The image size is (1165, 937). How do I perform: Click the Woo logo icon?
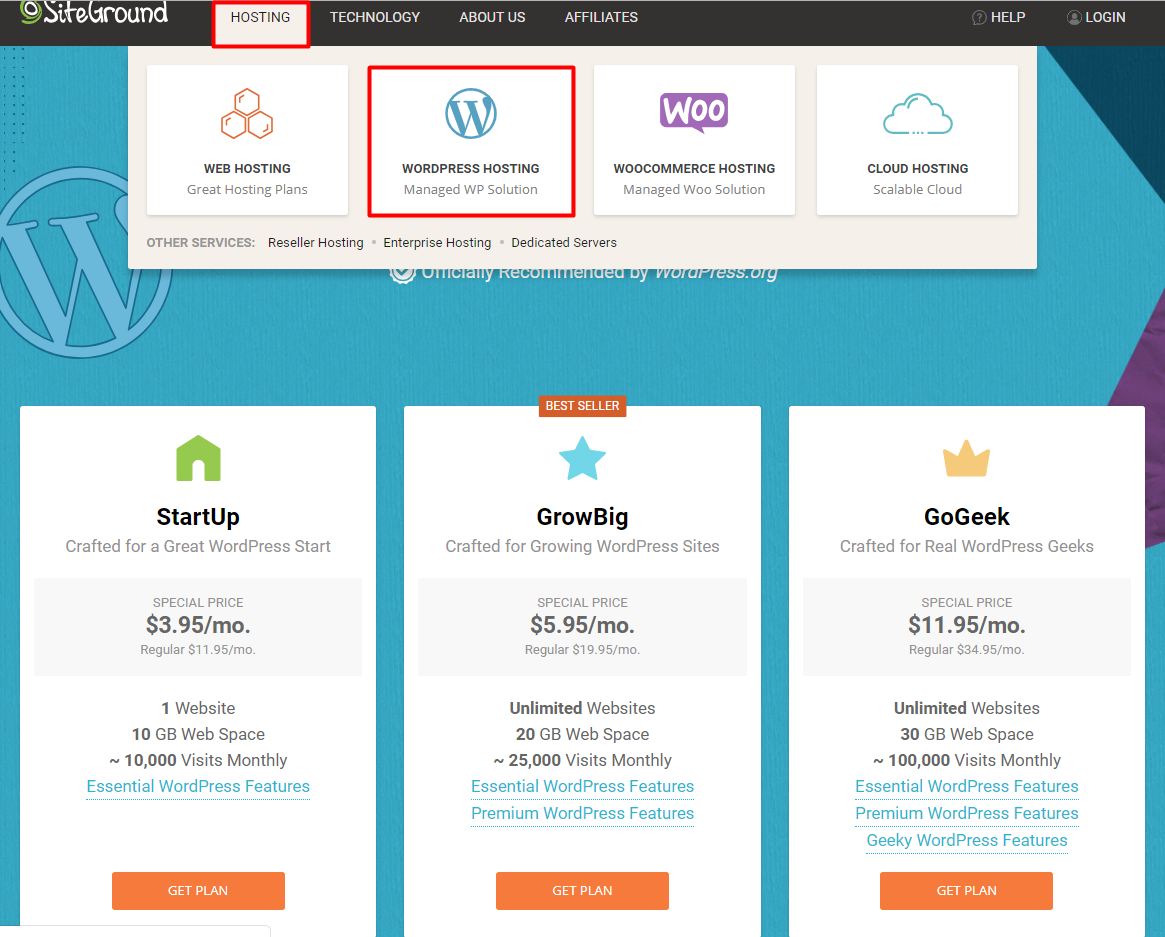694,112
